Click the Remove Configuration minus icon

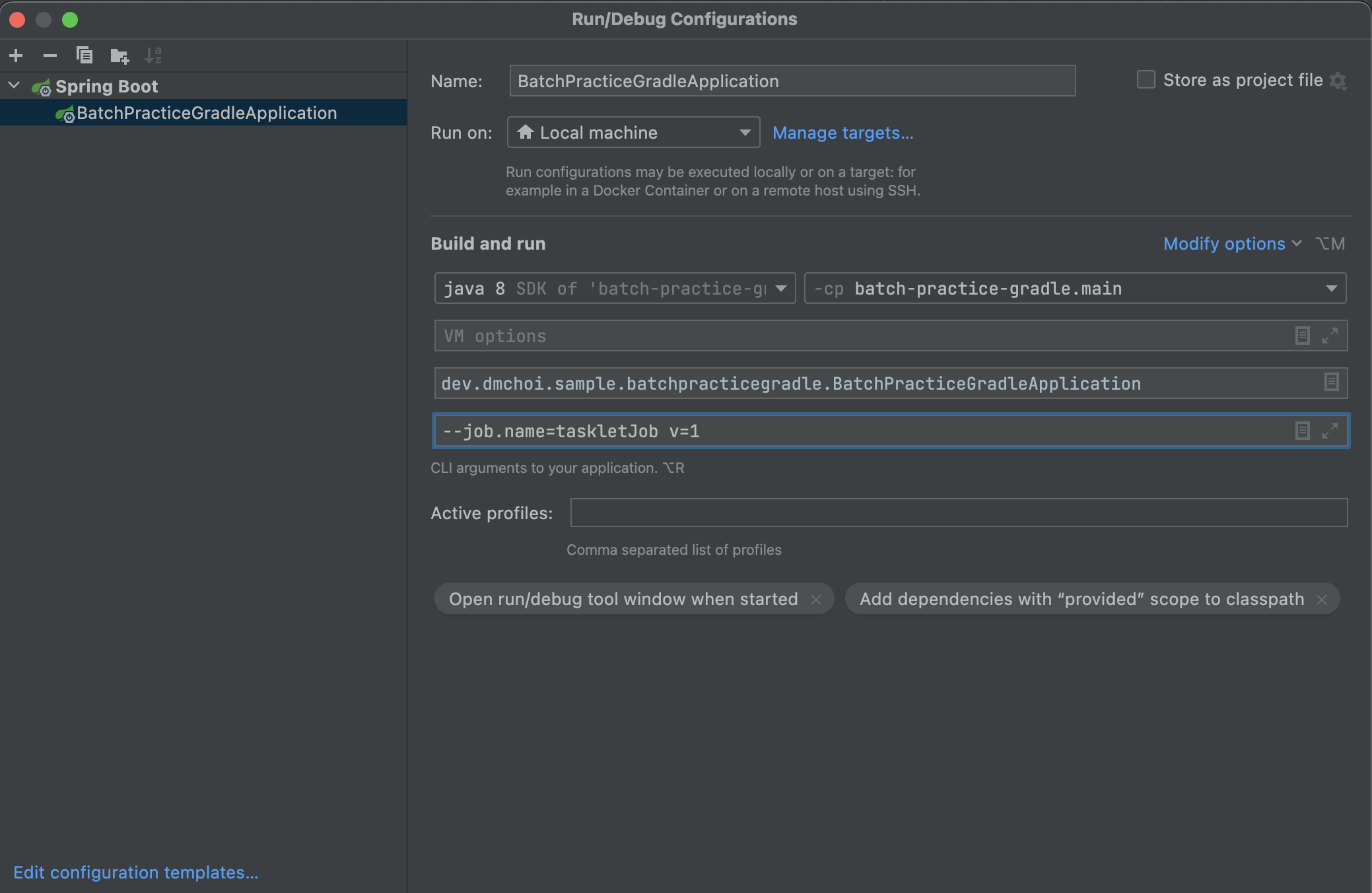50,55
